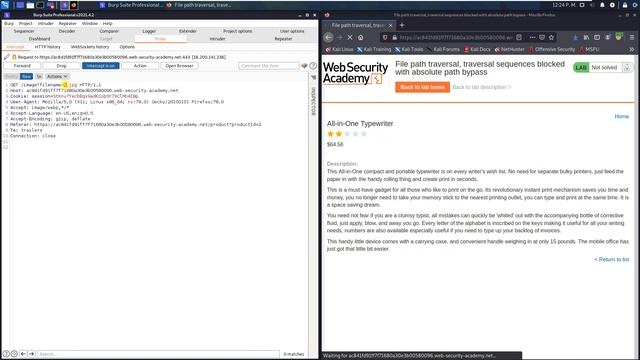Open the Kali applications menu icon
640x360 pixels.
click(x=5, y=5)
